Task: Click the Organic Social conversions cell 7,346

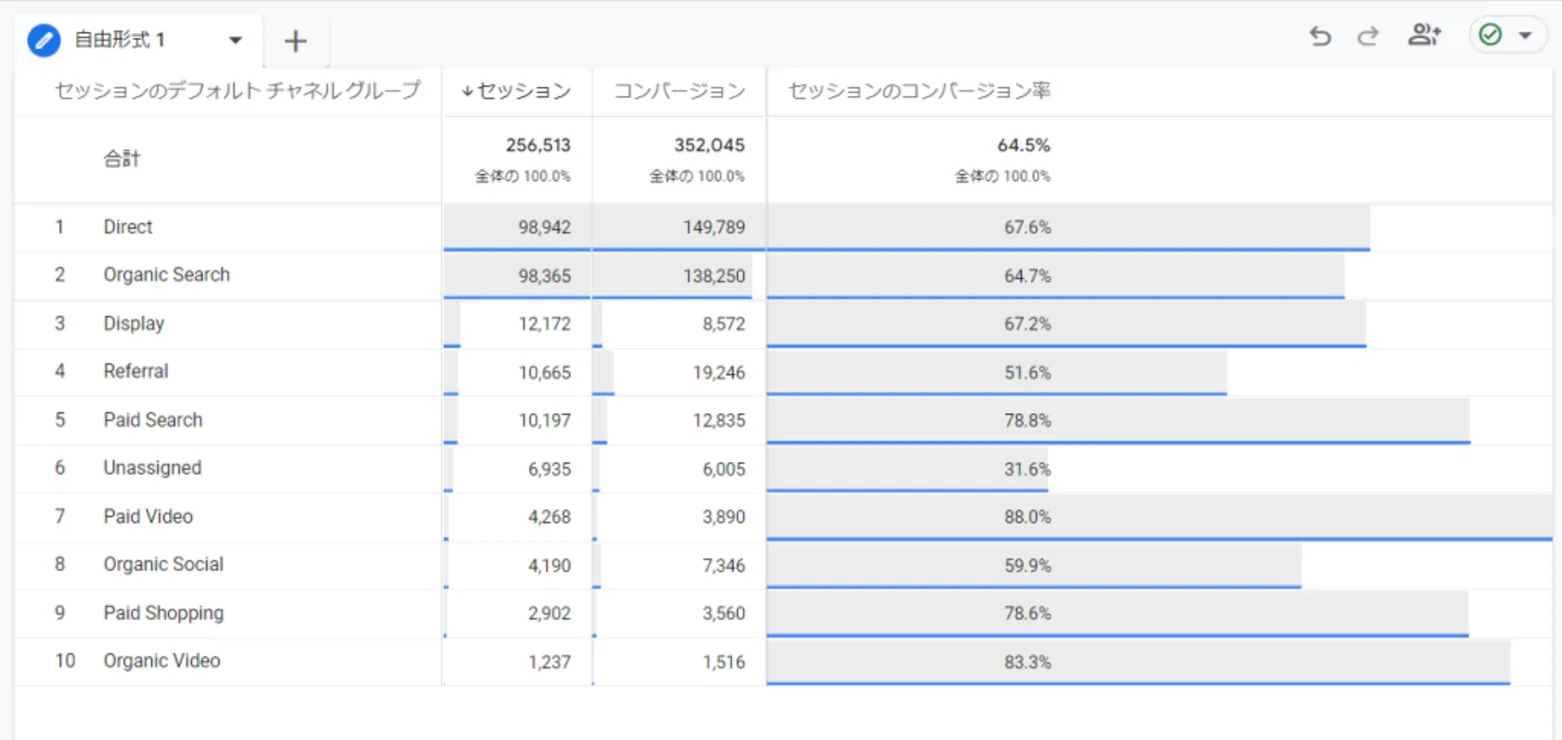Action: click(x=724, y=565)
